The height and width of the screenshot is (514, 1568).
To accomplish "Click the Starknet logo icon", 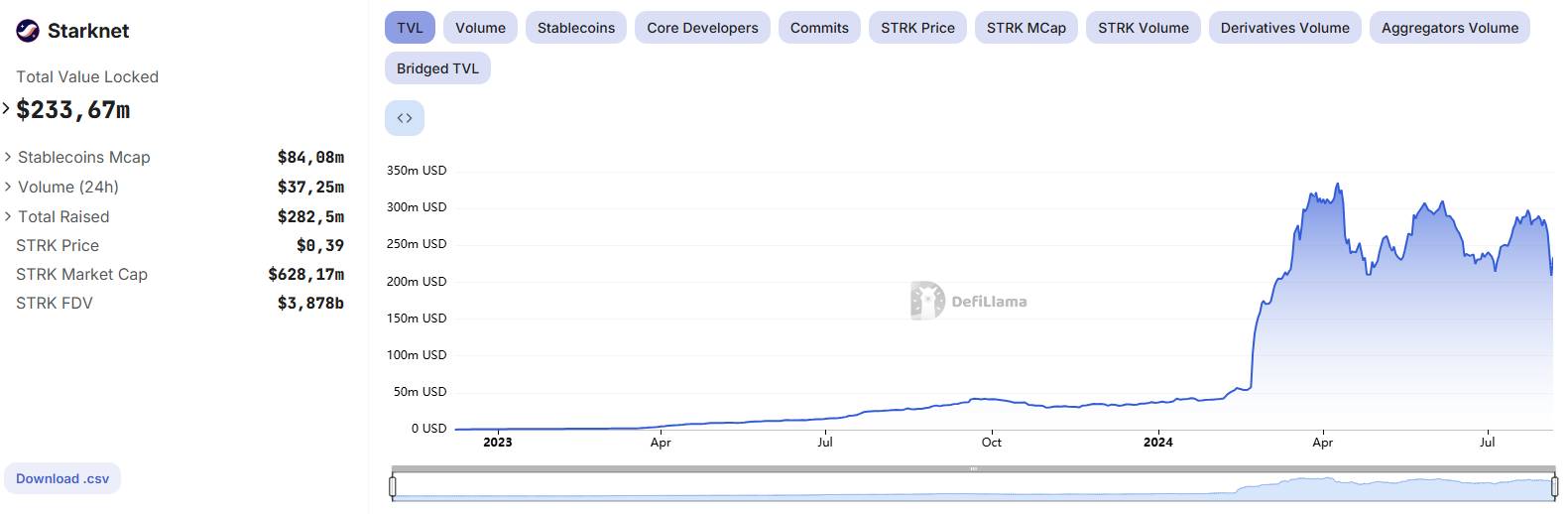I will click(x=28, y=31).
